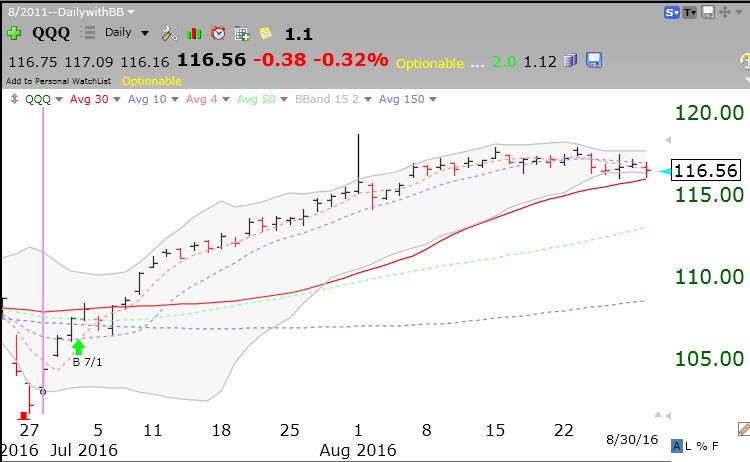
Task: Select the % percent scale toggle
Action: pos(701,446)
